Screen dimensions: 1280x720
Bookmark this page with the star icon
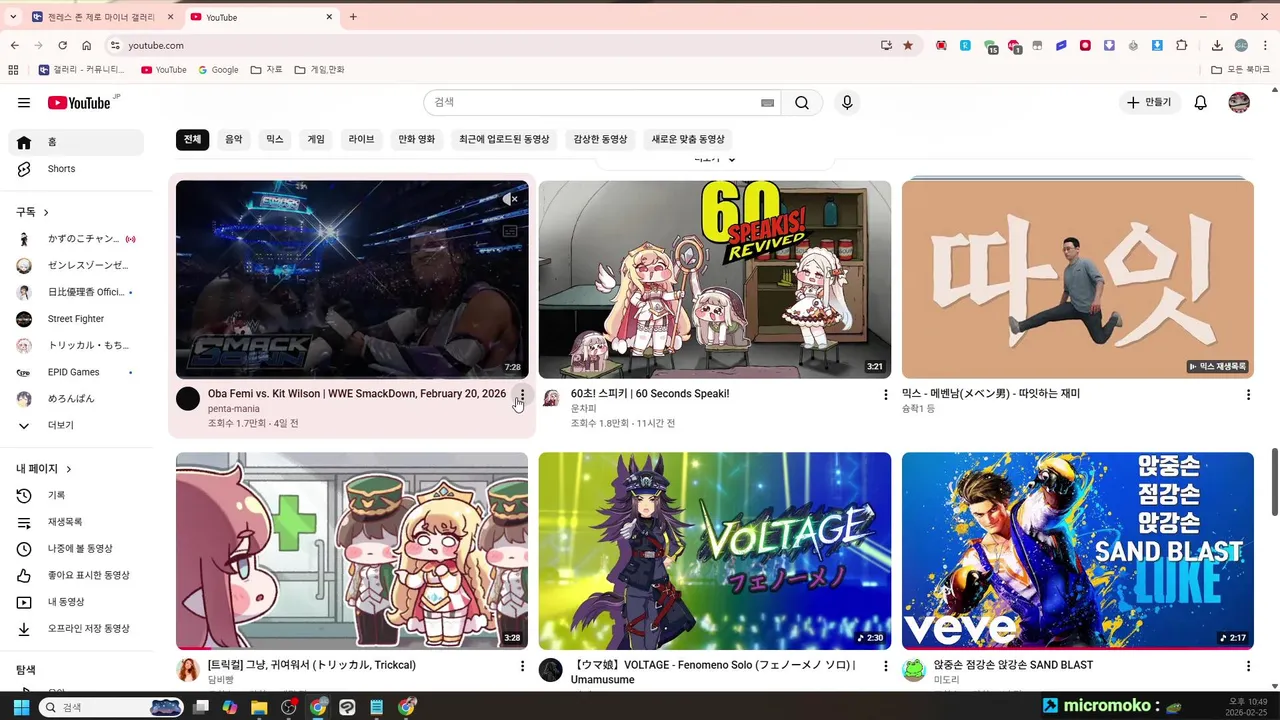[x=908, y=45]
